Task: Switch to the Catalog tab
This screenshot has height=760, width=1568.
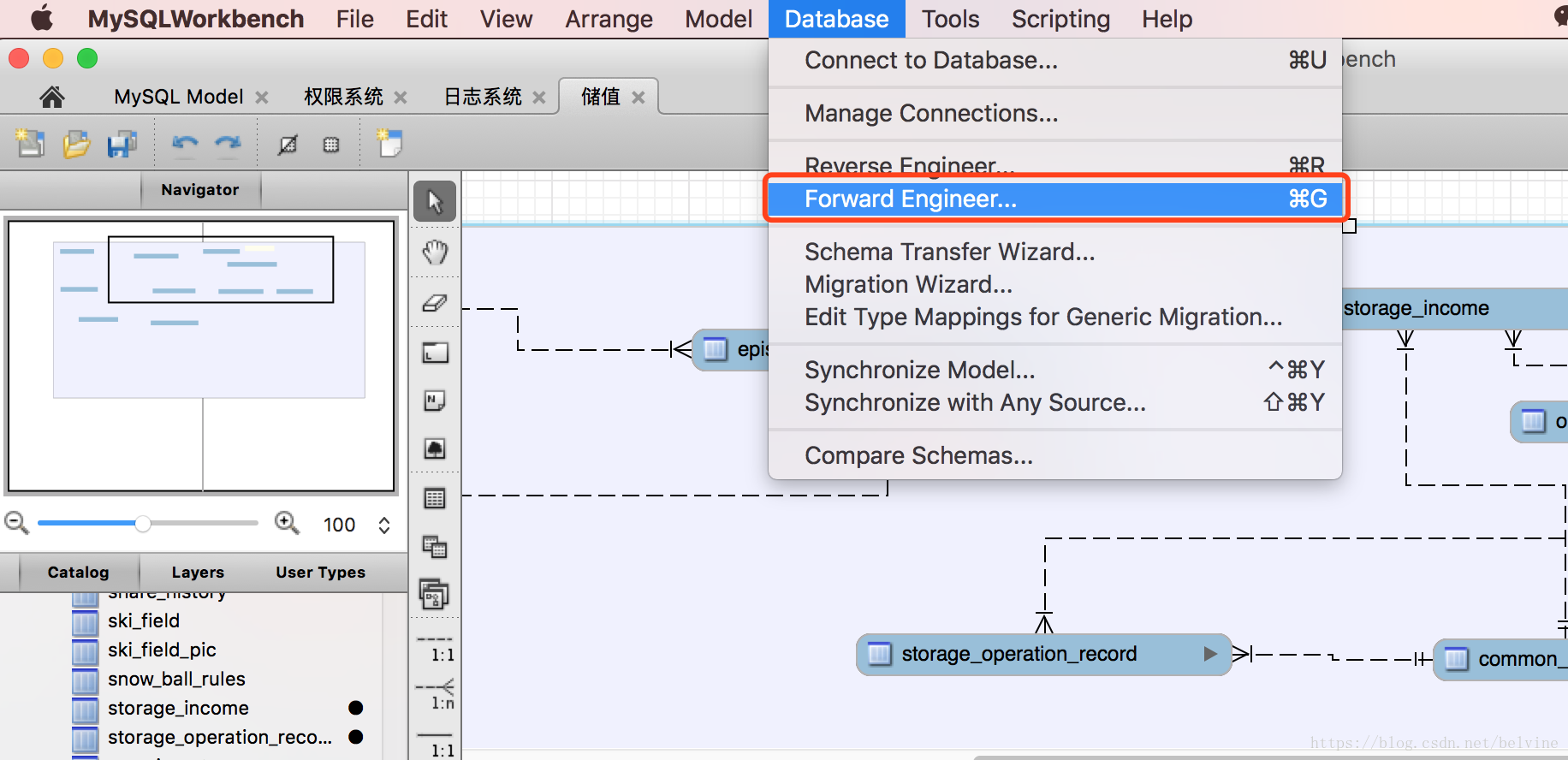Action: click(x=79, y=573)
